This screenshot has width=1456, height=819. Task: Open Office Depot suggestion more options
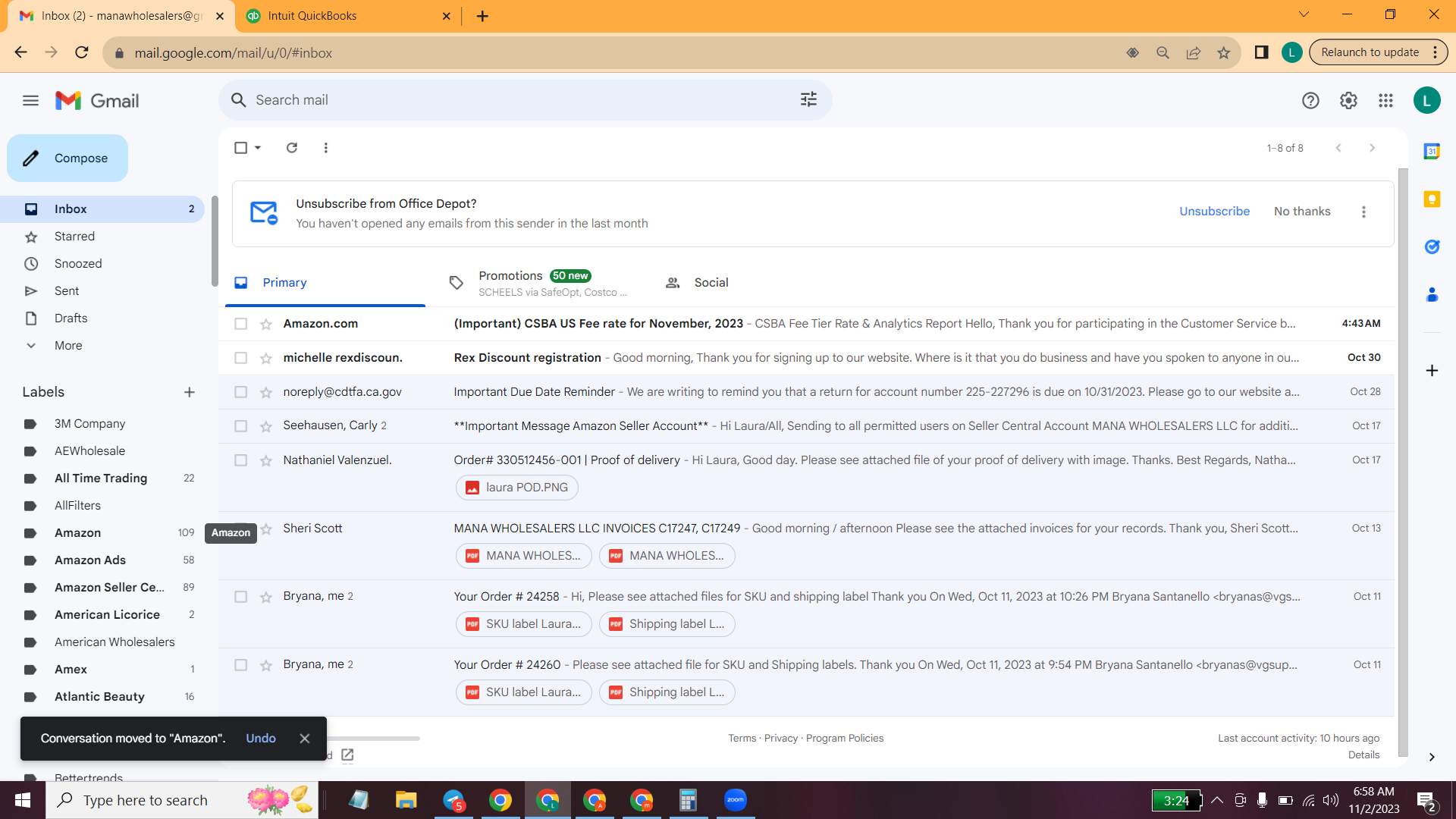point(1363,212)
